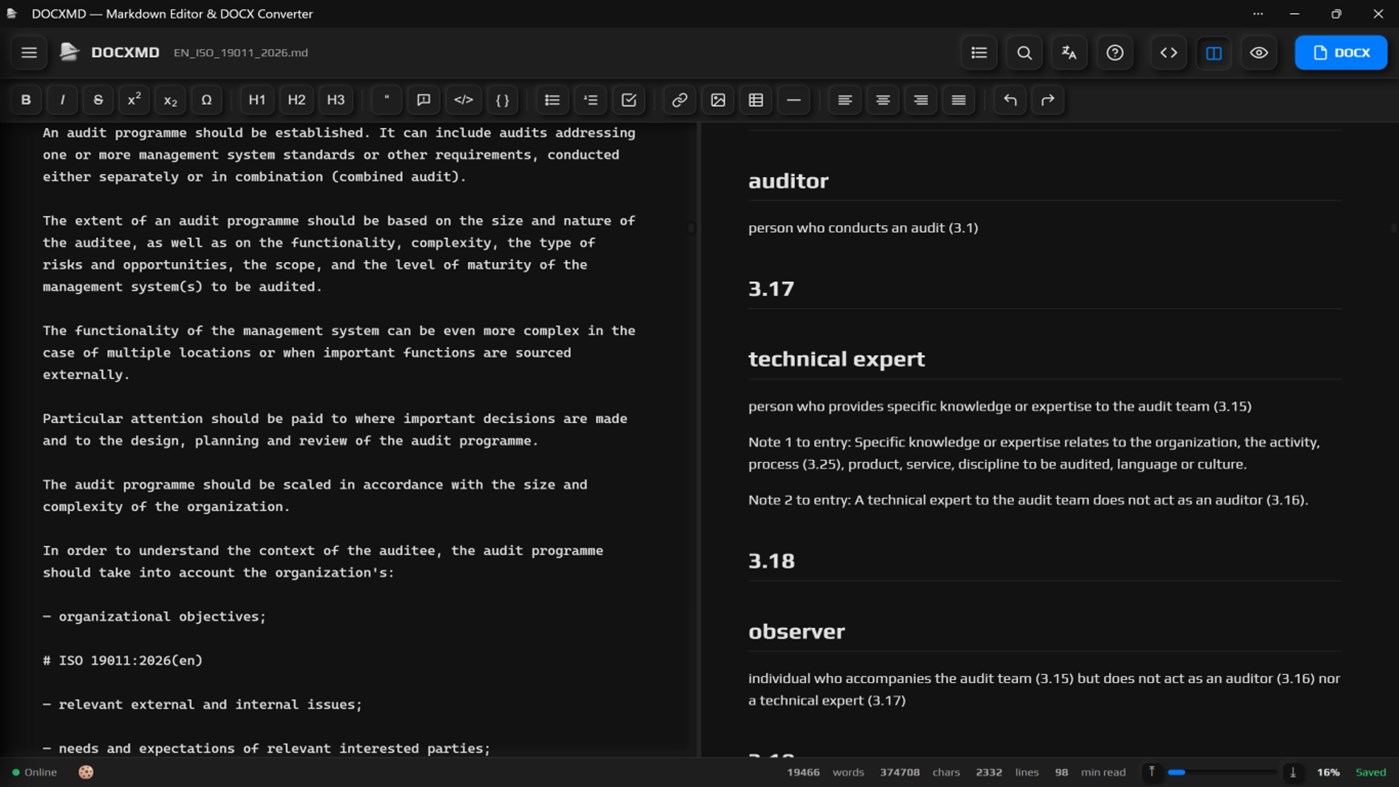Insert inline code
The width and height of the screenshot is (1399, 787).
point(463,100)
